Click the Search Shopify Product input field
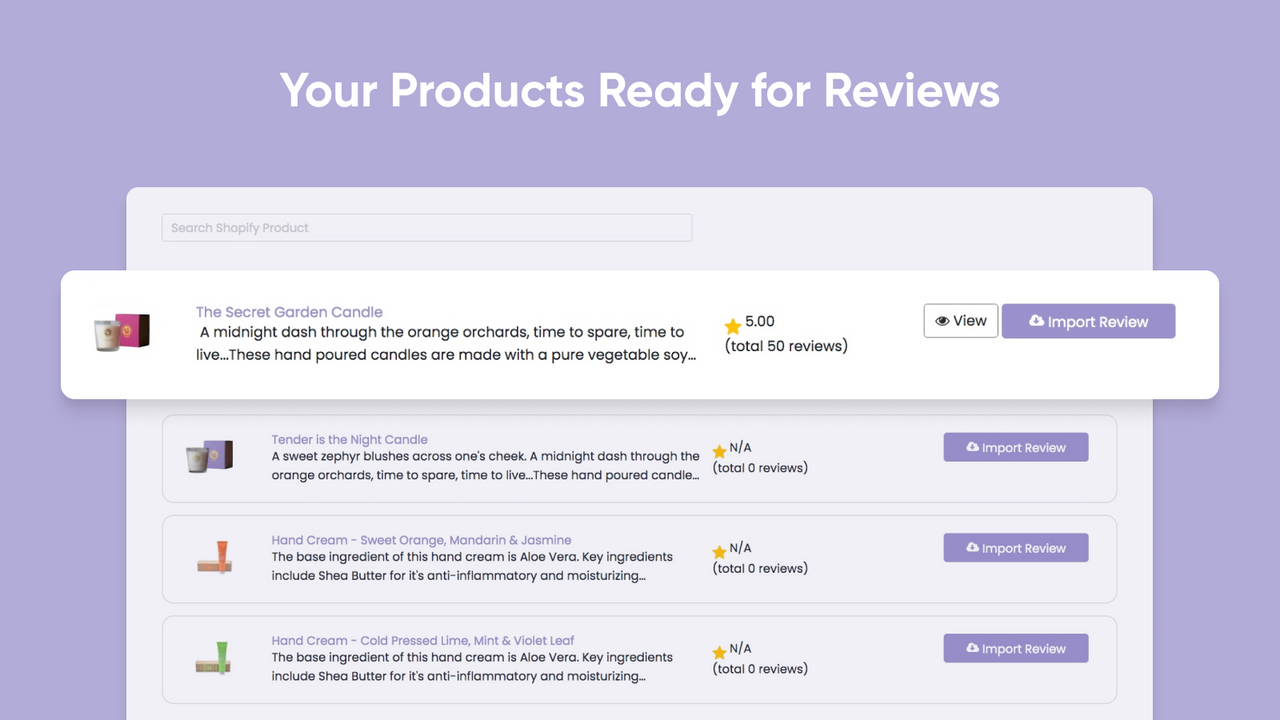1280x720 pixels. (x=427, y=227)
